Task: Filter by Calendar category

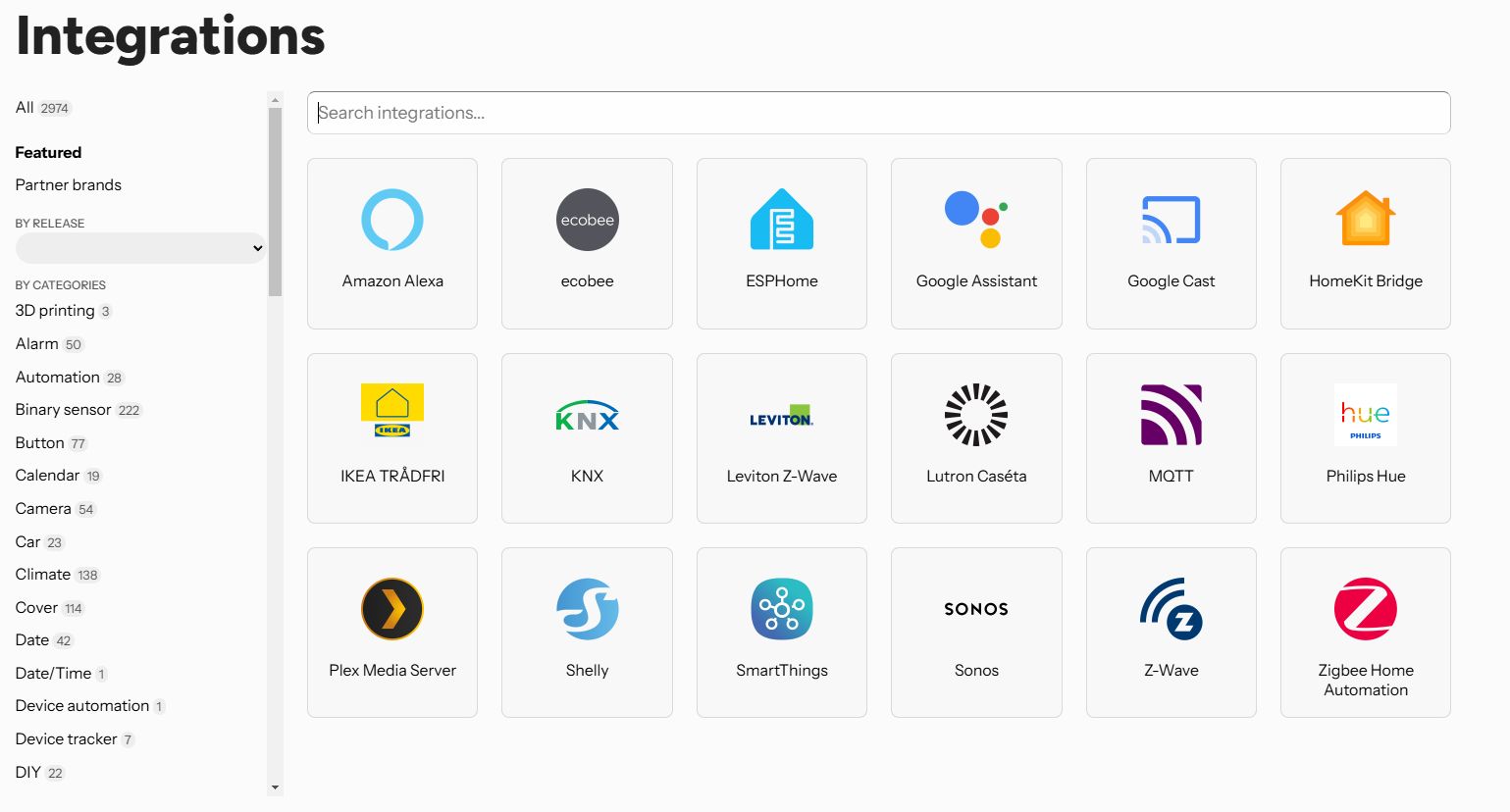Action: pyautogui.click(x=59, y=476)
